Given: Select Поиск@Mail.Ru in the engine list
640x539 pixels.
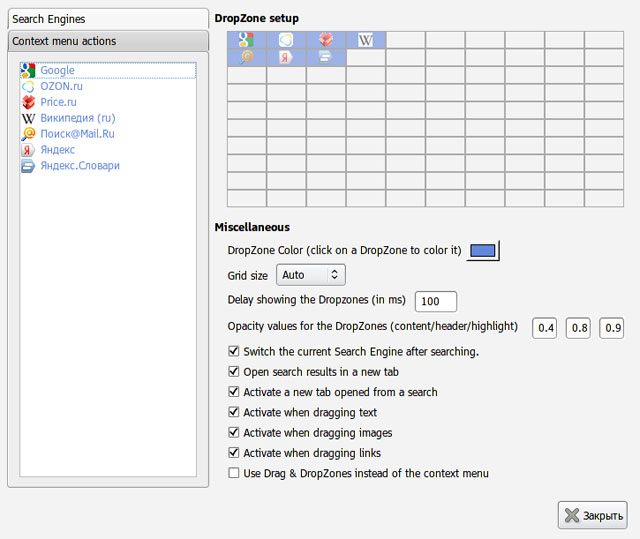Looking at the screenshot, I should click(77, 134).
